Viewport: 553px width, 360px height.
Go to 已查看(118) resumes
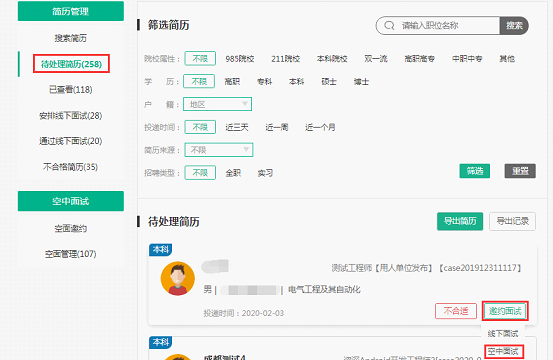coord(71,90)
